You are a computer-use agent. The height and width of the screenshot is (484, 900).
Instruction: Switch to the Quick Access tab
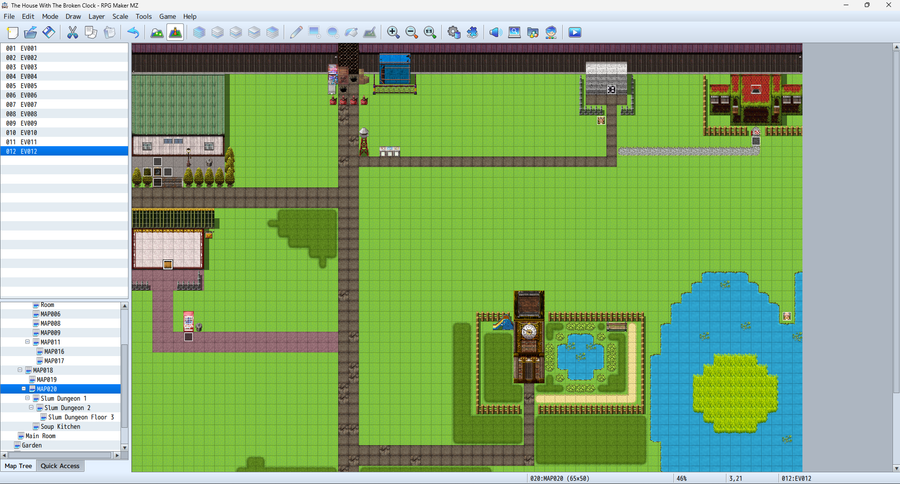(x=60, y=466)
